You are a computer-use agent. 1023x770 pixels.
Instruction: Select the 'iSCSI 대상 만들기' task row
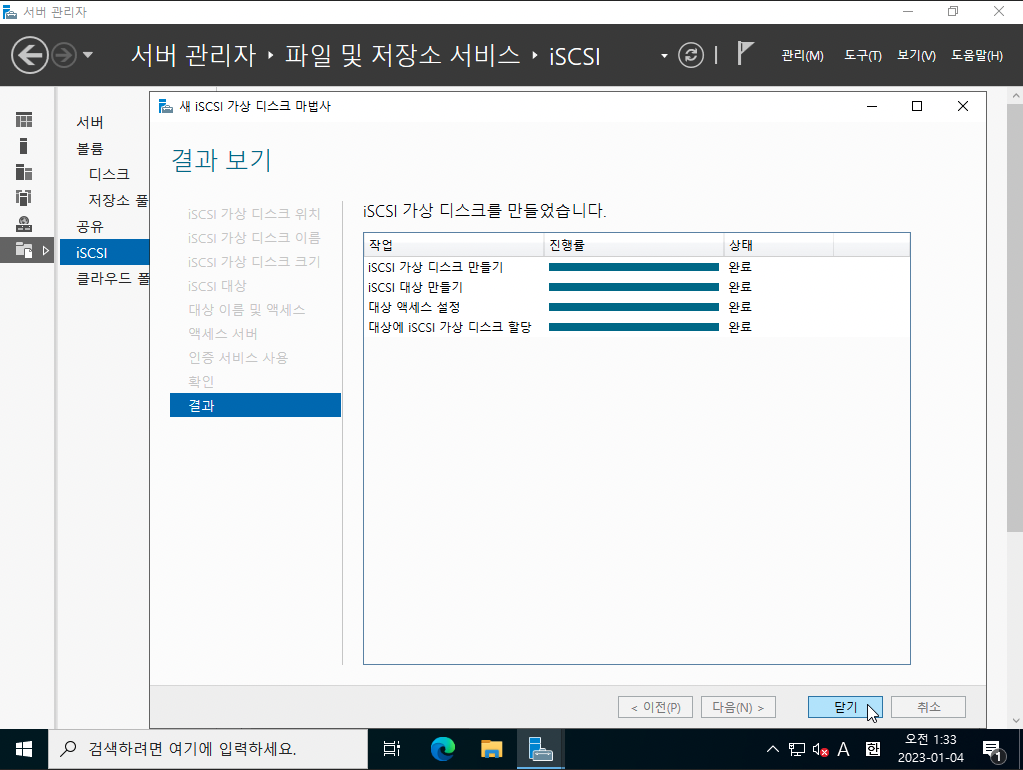[x=636, y=287]
